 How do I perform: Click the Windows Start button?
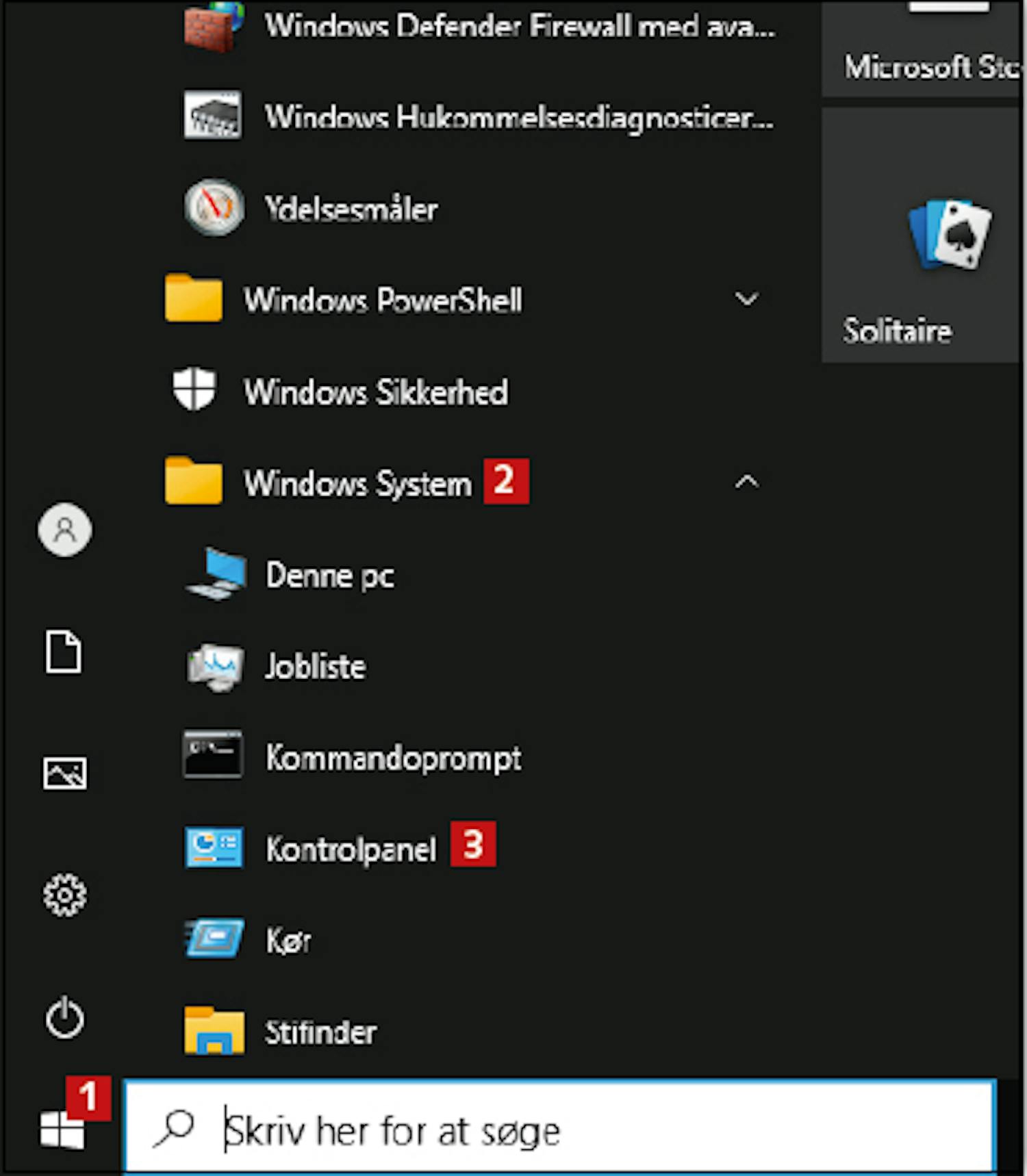(x=62, y=1129)
